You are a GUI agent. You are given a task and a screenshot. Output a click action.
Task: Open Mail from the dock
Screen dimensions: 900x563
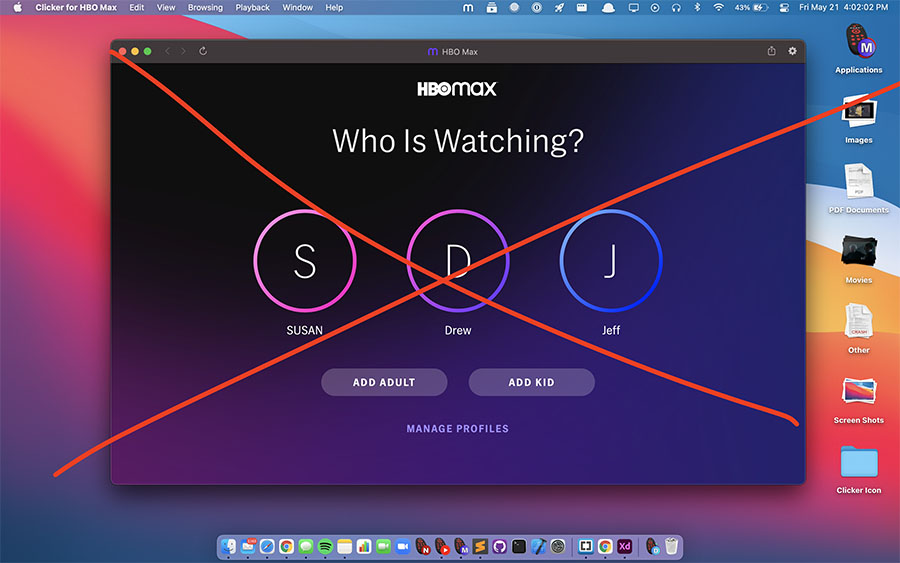click(x=248, y=546)
